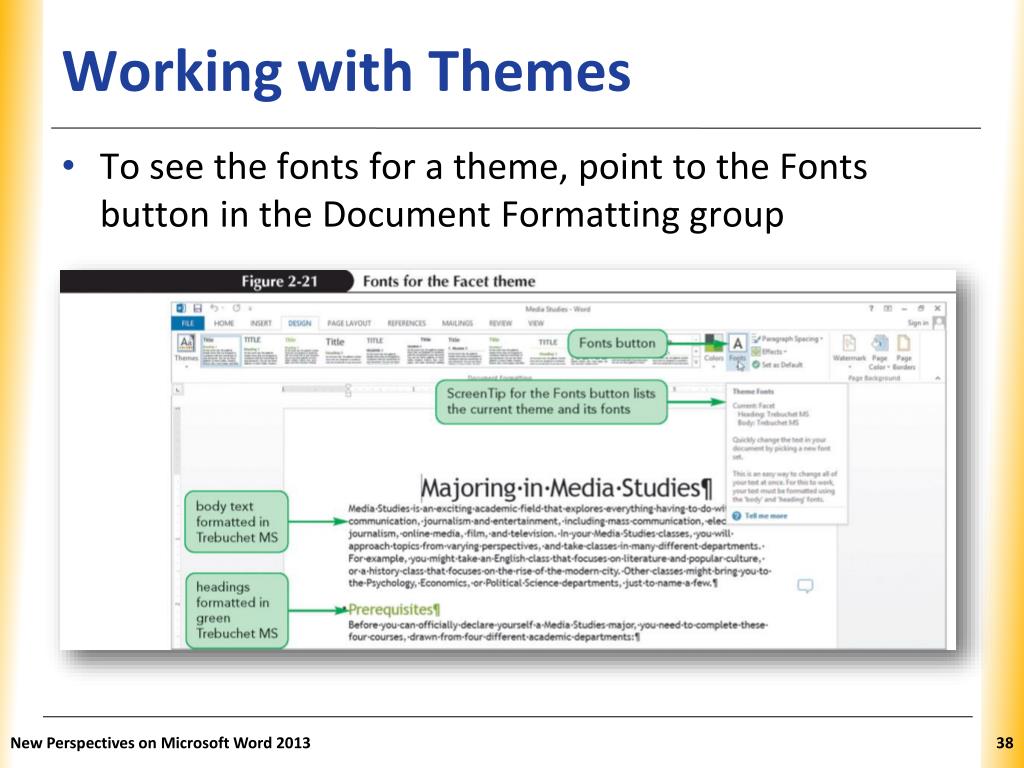Switch to the MAILINGS tab
Viewport: 1024px width, 768px height.
pyautogui.click(x=457, y=323)
